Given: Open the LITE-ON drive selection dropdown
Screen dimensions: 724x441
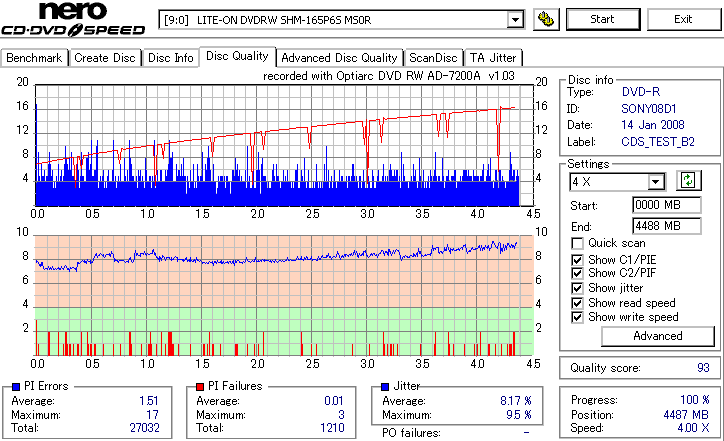Looking at the screenshot, I should point(515,20).
